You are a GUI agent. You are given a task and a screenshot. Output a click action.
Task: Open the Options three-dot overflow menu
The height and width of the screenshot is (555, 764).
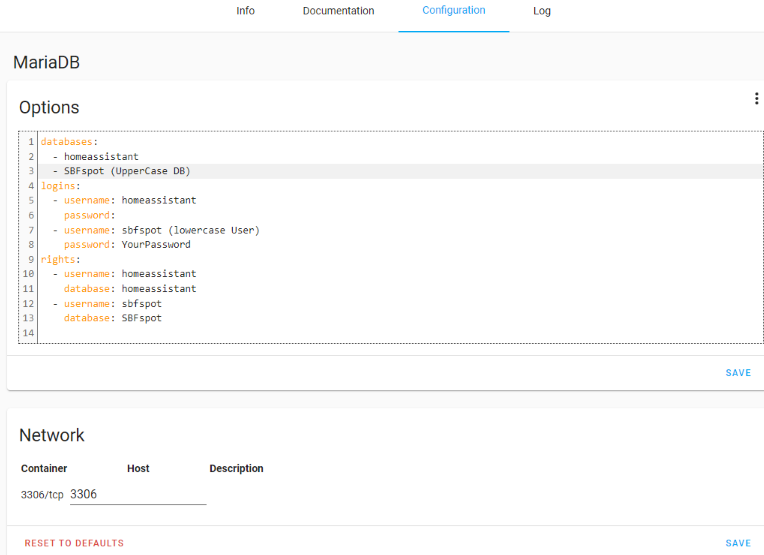(756, 98)
